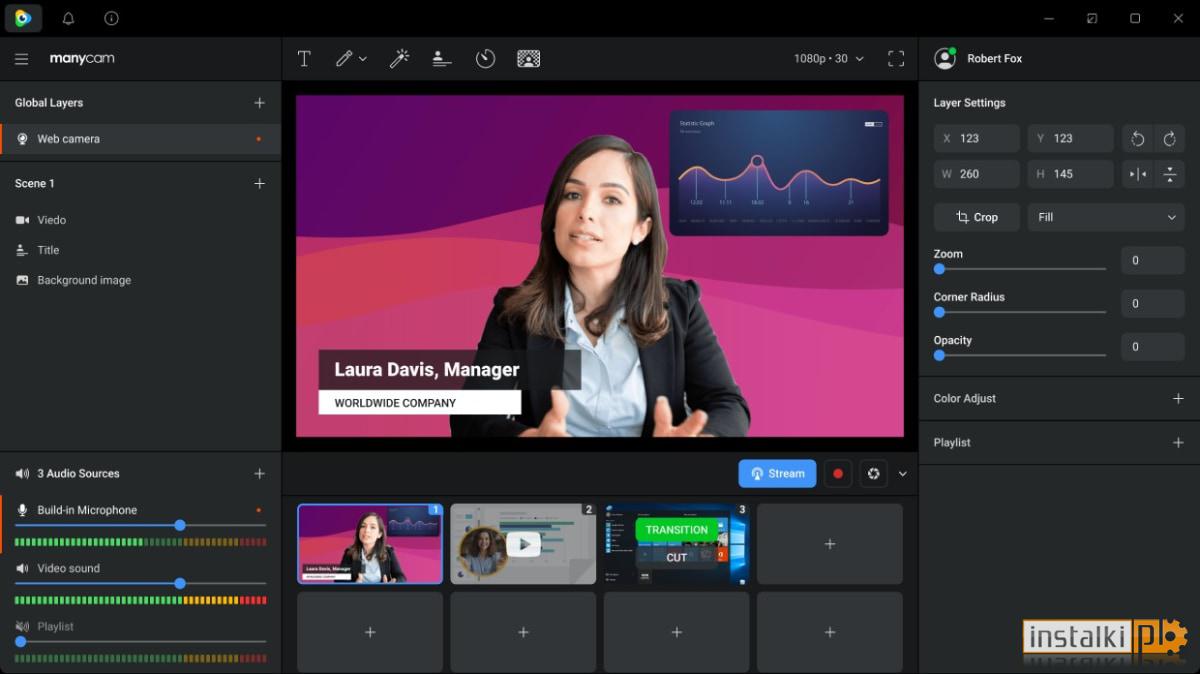The width and height of the screenshot is (1200, 674).
Task: Open the timer clock tool
Action: pyautogui.click(x=485, y=59)
